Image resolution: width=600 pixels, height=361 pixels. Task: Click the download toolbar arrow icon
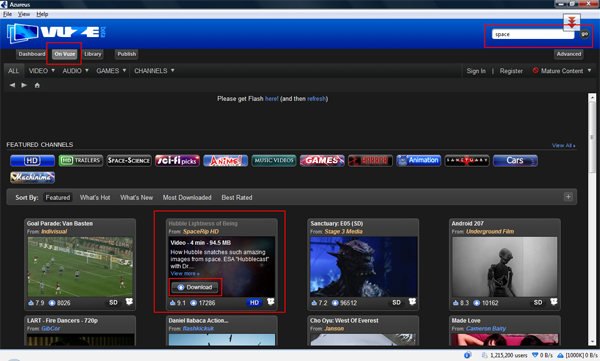(x=572, y=22)
